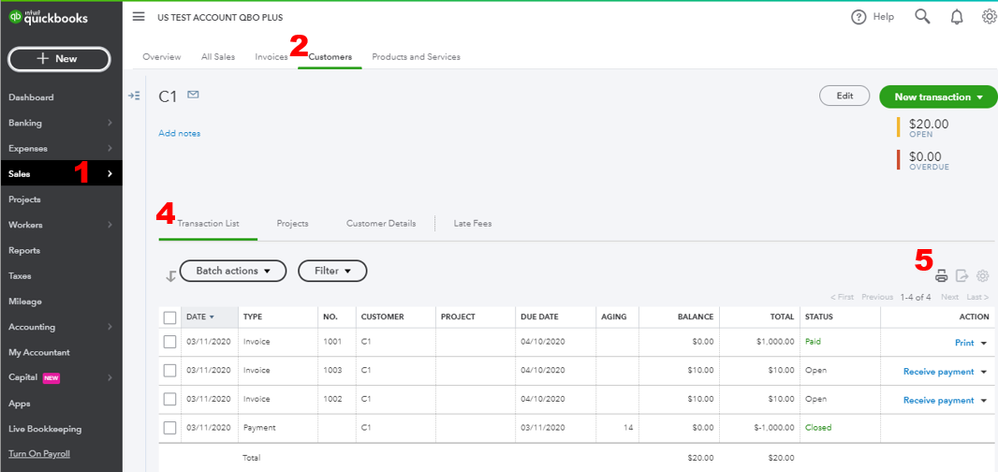Expand the Banking sidebar submenu
The width and height of the screenshot is (998, 472).
[x=109, y=123]
